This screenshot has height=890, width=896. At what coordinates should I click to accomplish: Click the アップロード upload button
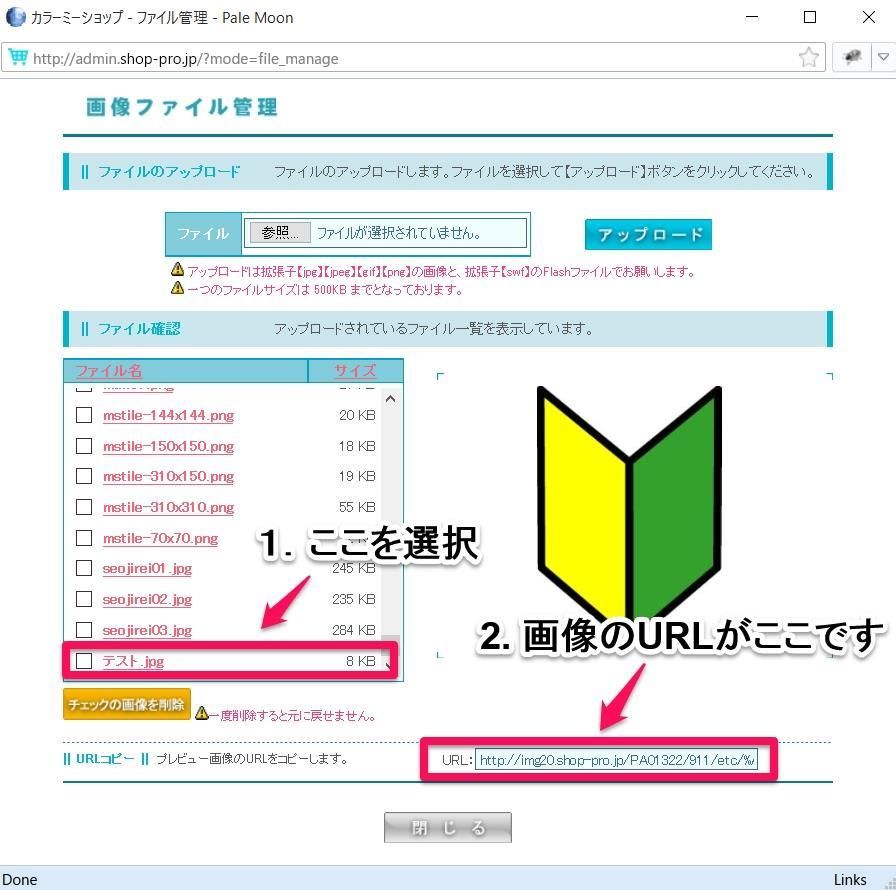click(648, 235)
